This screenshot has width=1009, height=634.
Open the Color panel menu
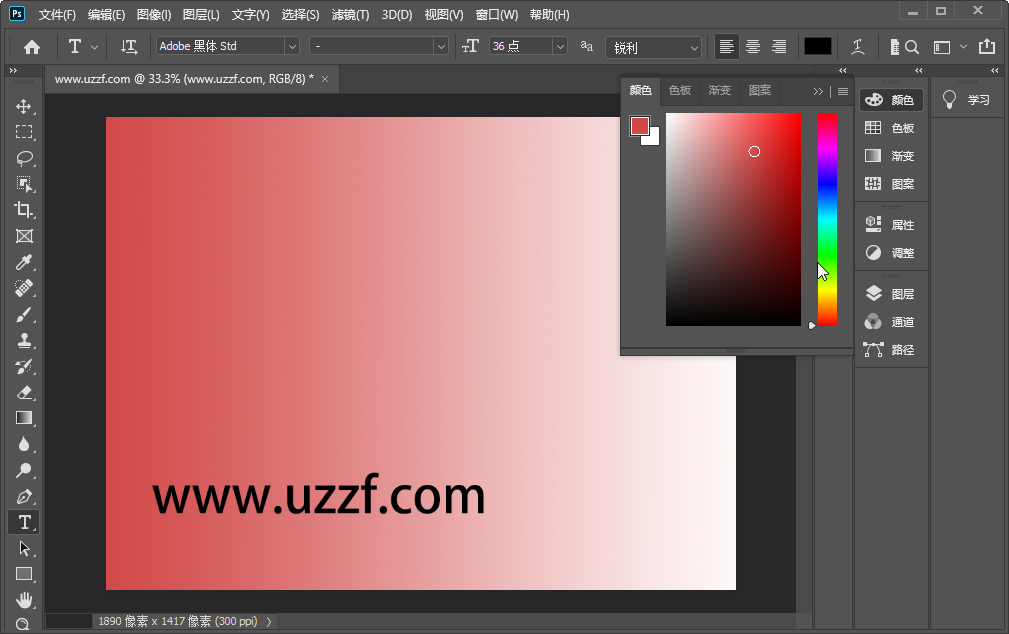coord(843,90)
